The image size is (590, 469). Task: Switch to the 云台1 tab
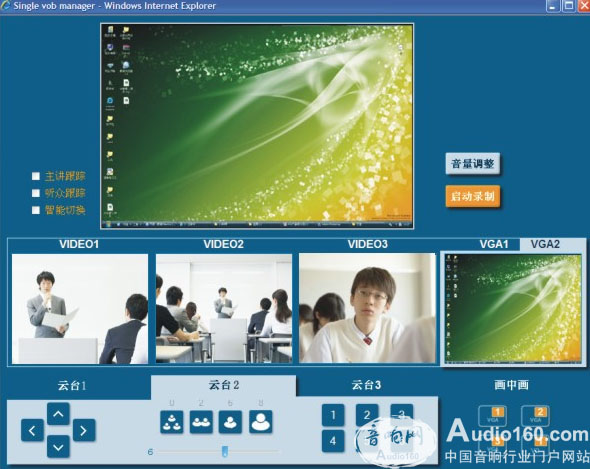coord(72,385)
